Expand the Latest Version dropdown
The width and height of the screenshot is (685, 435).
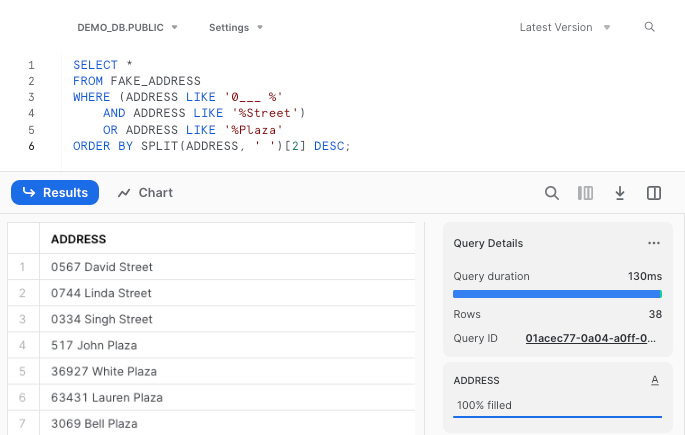click(565, 28)
